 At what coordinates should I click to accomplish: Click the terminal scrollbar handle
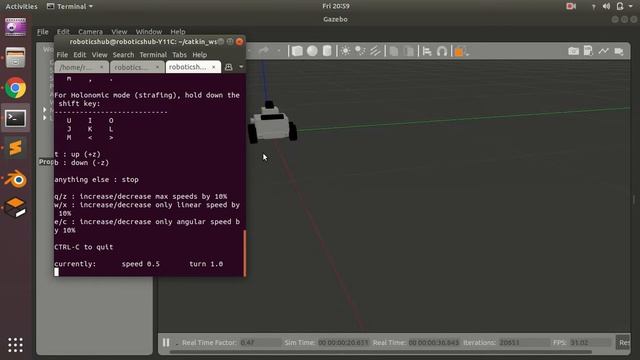(244, 253)
